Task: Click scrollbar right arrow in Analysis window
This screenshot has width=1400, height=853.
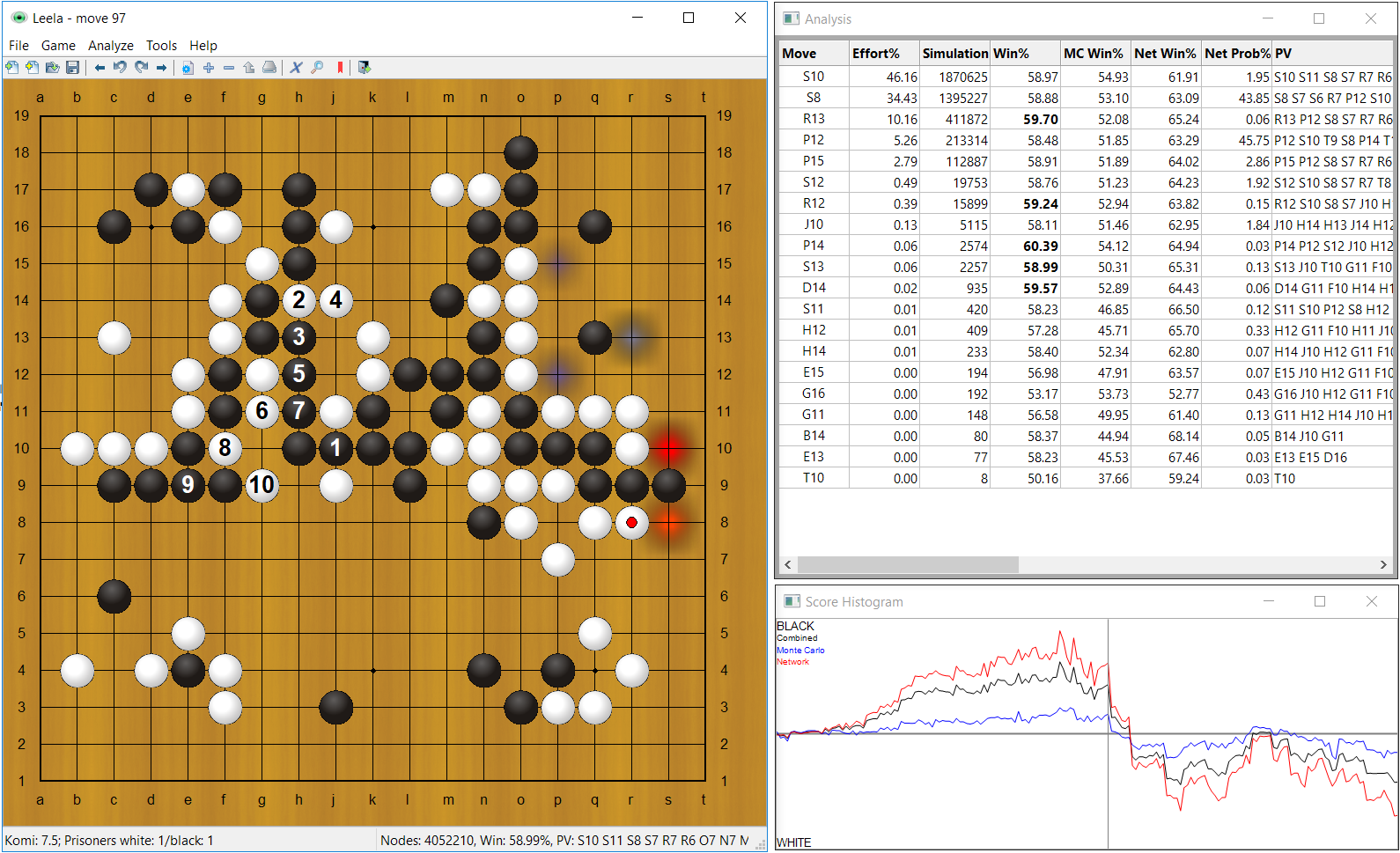Action: click(x=1383, y=564)
